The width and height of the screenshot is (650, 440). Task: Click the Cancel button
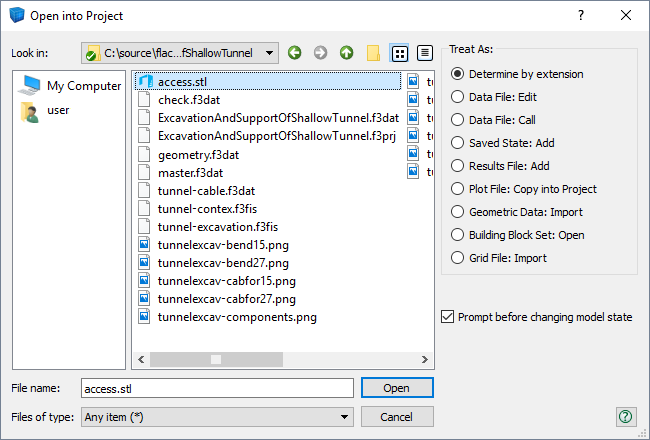pos(396,417)
